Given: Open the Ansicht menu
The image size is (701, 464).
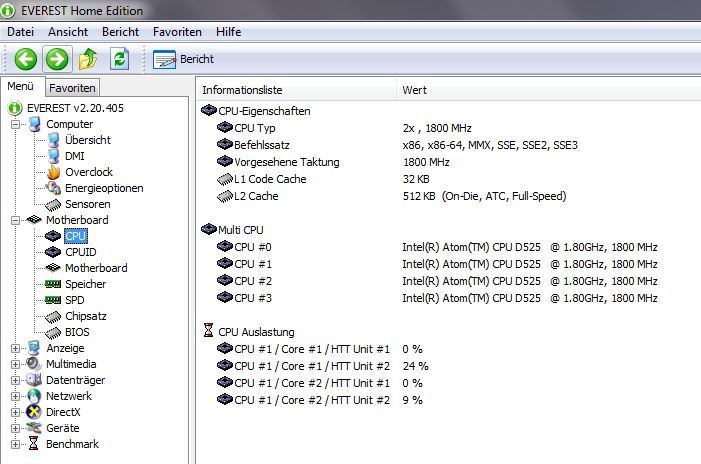Looking at the screenshot, I should click(68, 32).
